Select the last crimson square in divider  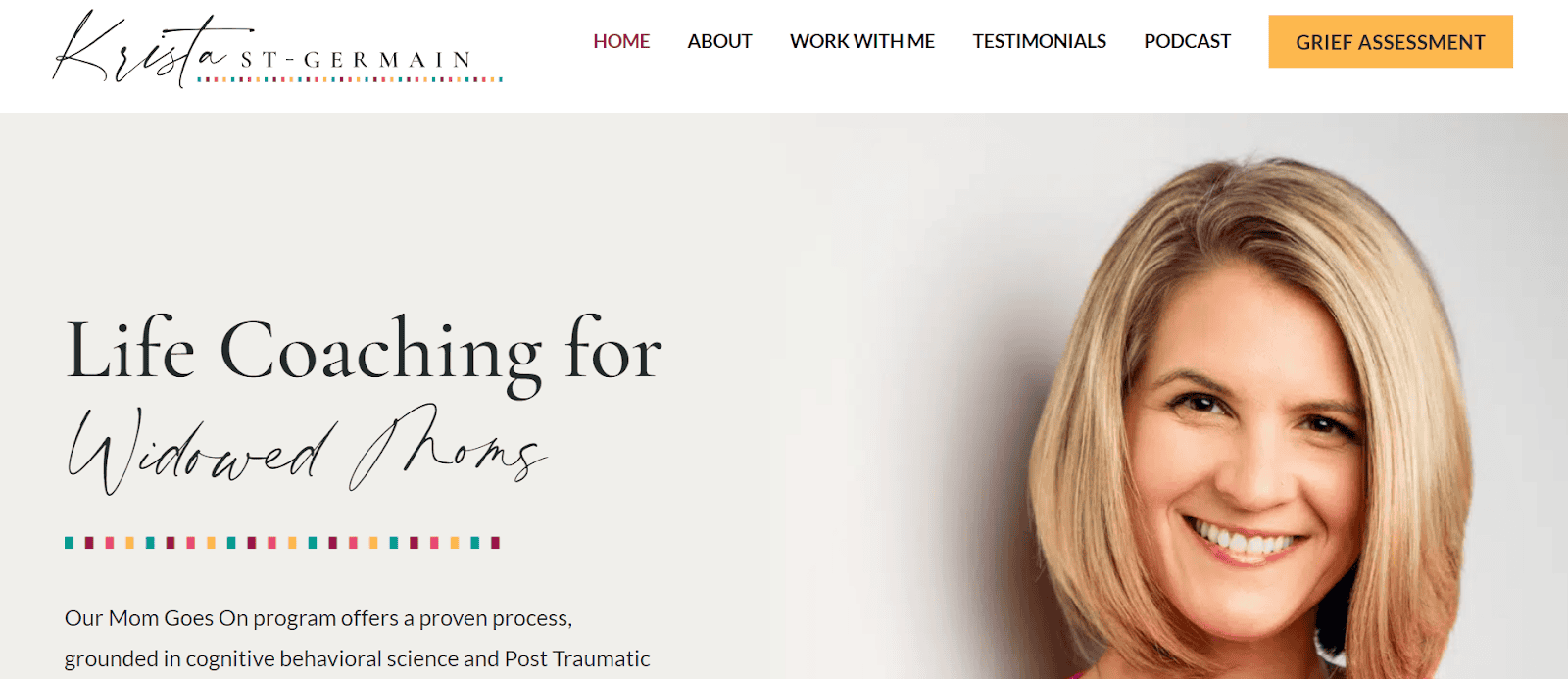coord(495,542)
